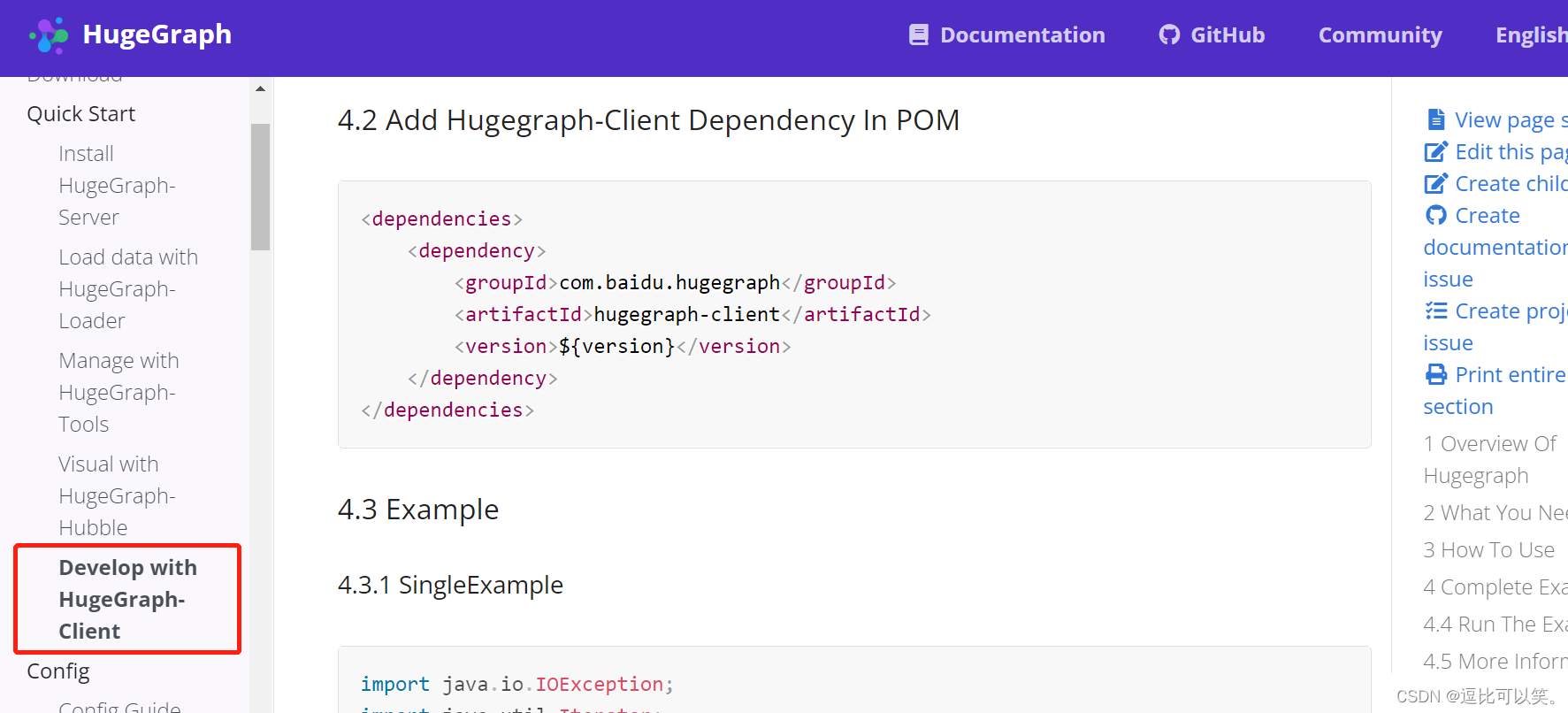This screenshot has height=713, width=1568.
Task: Open the English language dropdown
Action: [1531, 34]
